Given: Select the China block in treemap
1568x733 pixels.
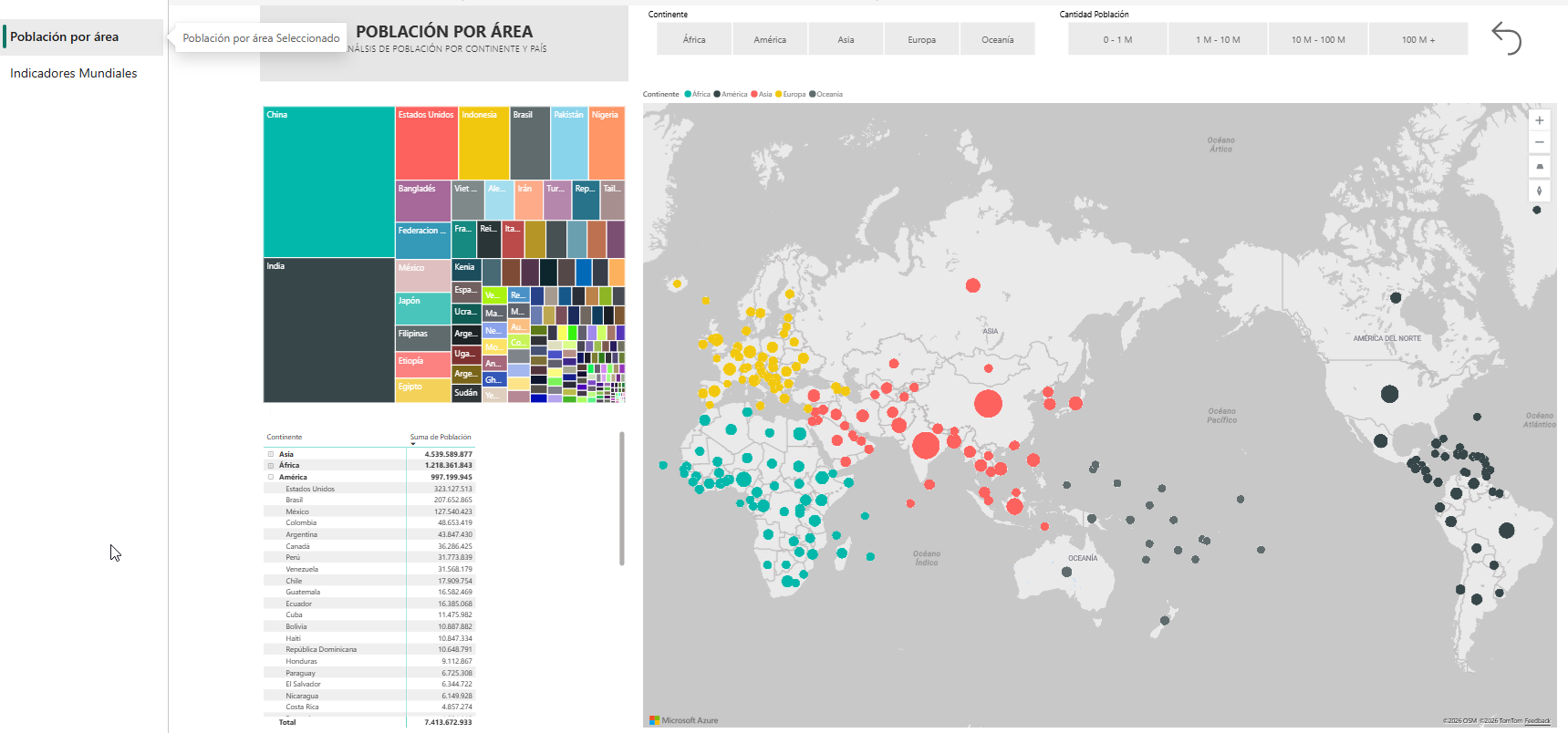Looking at the screenshot, I should point(328,182).
